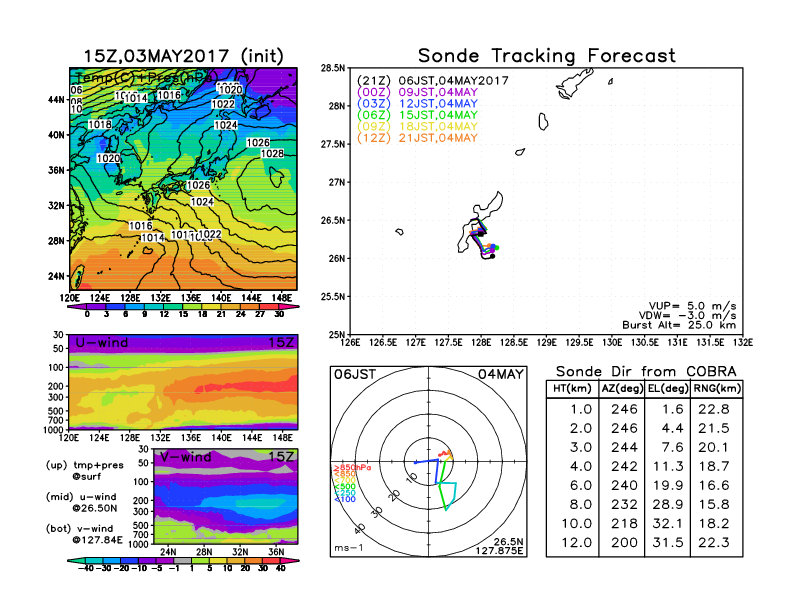The width and height of the screenshot is (792, 612).
Task: Select the '(21Z) 06JST,04MAY2017' legend entry
Action: pos(432,81)
